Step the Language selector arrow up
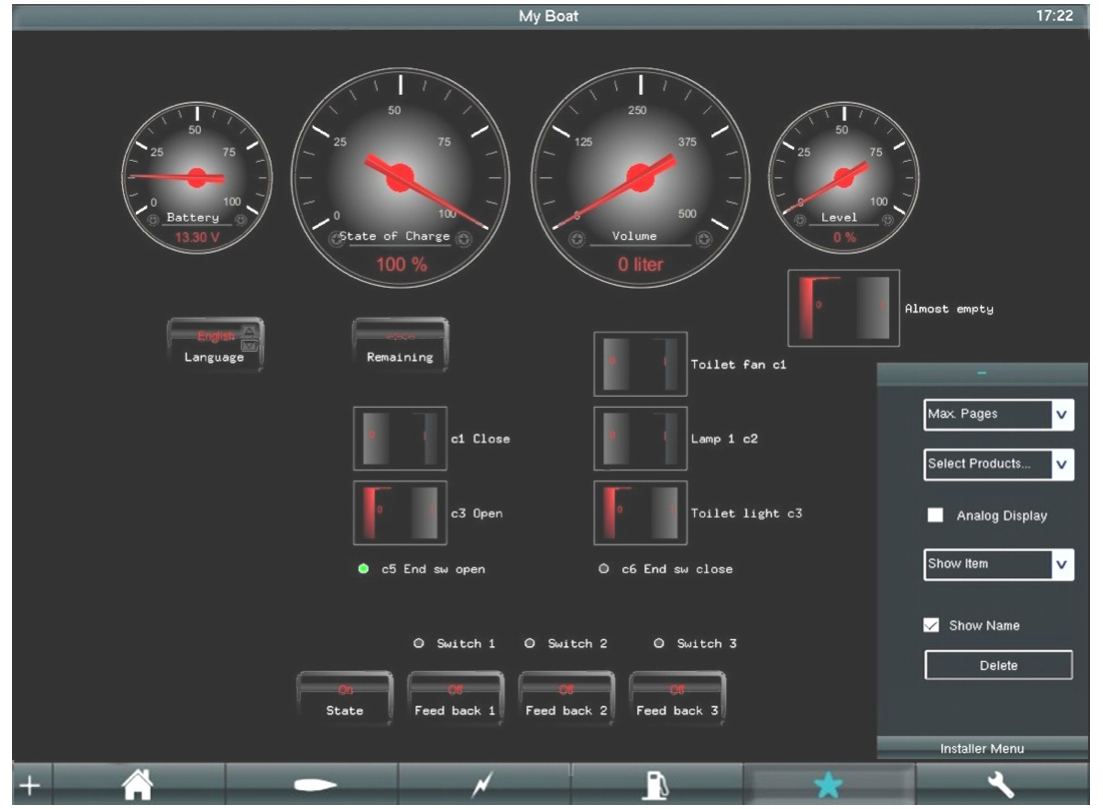 tap(250, 331)
